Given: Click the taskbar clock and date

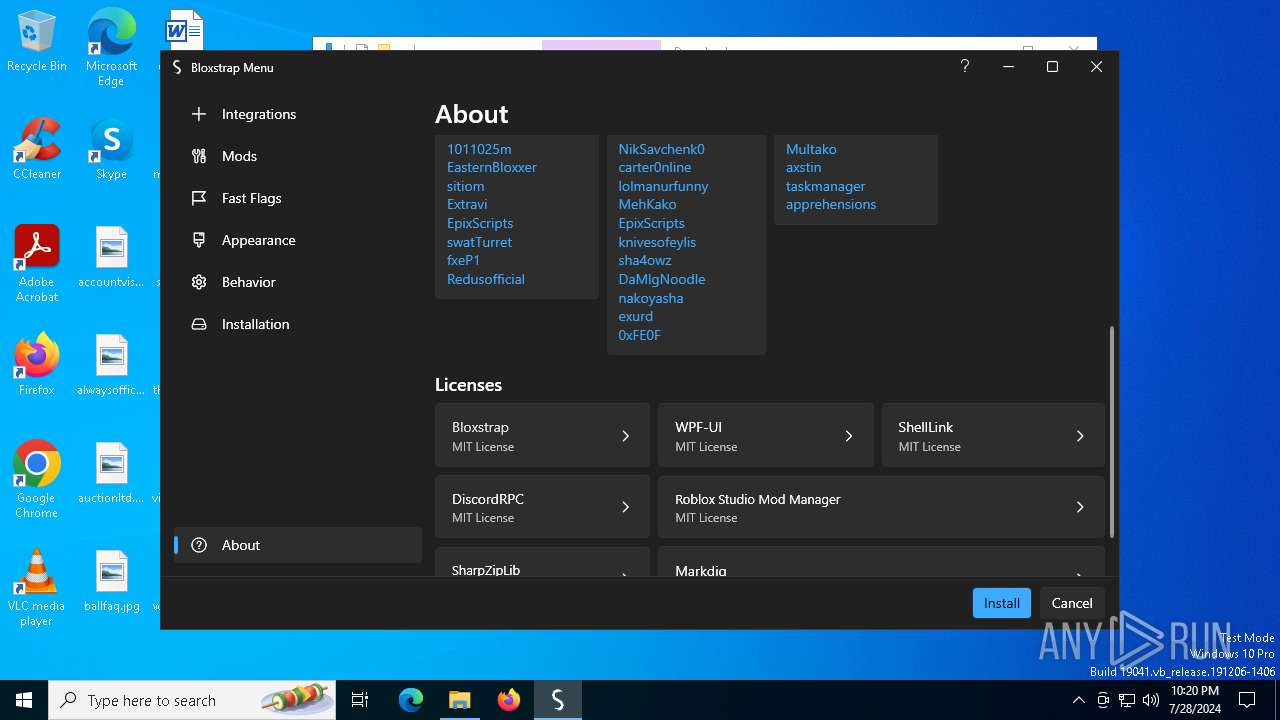Looking at the screenshot, I should [x=1194, y=700].
